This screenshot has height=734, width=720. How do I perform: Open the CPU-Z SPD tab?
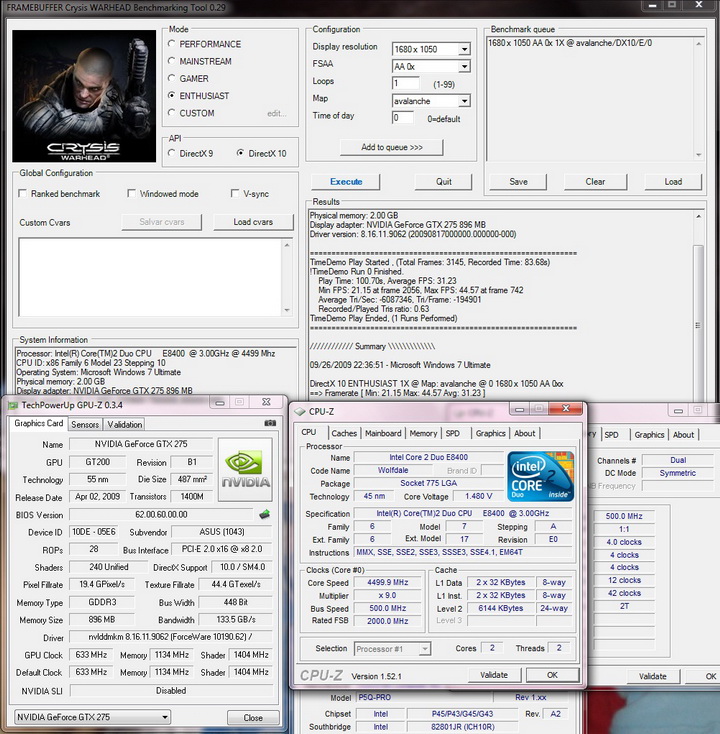click(452, 433)
